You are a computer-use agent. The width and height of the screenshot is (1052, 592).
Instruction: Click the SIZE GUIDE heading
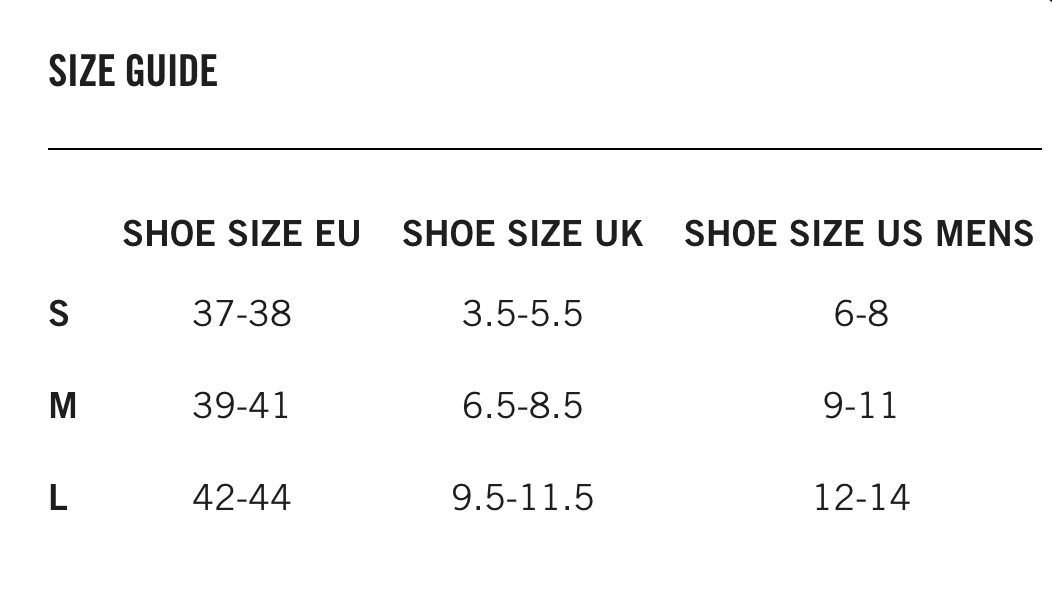click(x=133, y=72)
